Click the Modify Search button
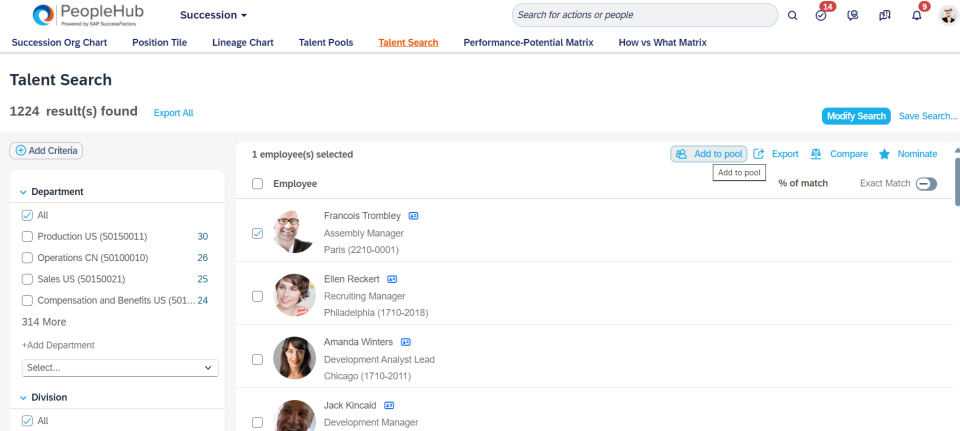The image size is (960, 431). [856, 116]
